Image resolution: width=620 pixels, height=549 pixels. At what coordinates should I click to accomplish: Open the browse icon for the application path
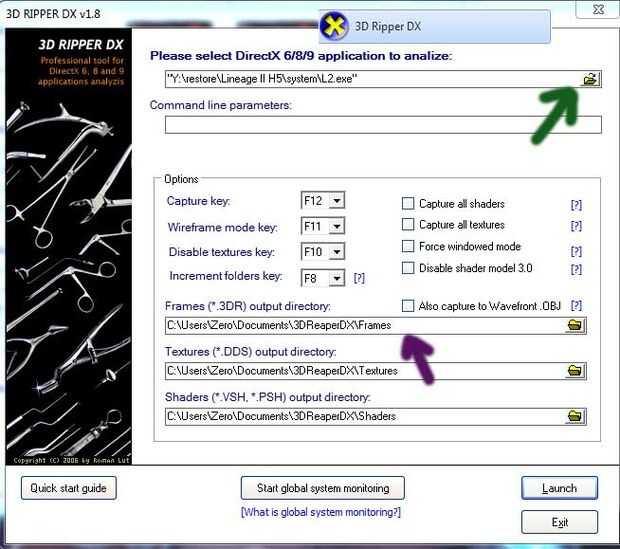point(590,79)
